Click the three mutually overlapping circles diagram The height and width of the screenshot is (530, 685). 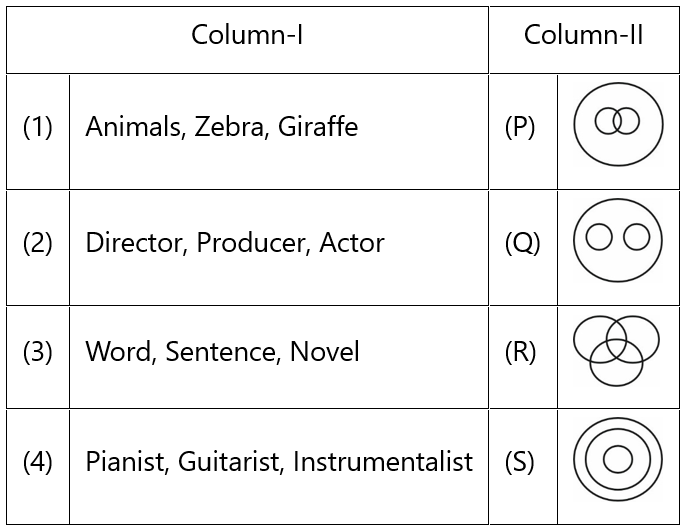coord(616,351)
